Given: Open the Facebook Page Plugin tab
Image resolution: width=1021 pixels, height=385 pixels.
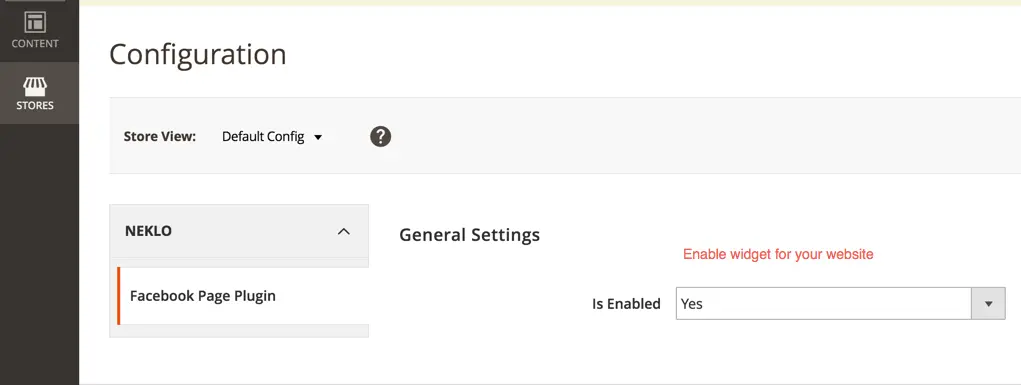Looking at the screenshot, I should (x=243, y=296).
